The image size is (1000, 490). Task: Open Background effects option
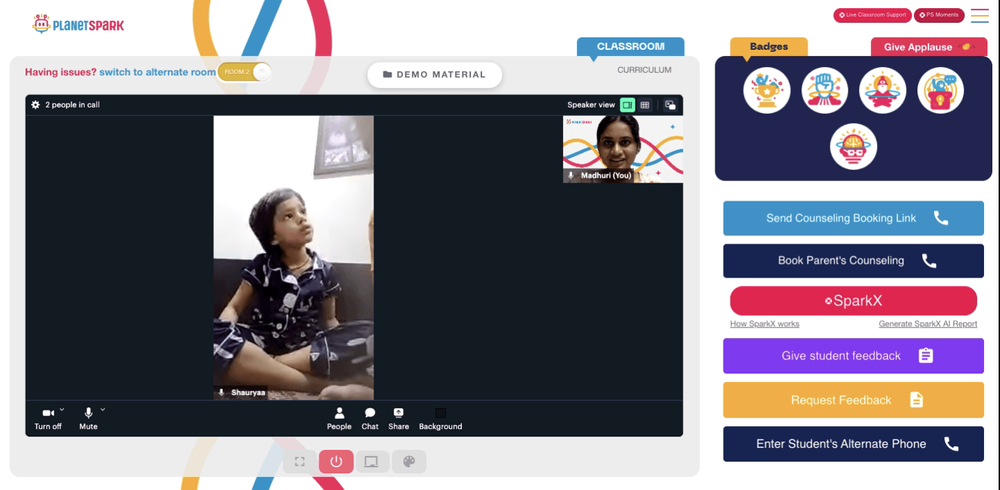[440, 419]
